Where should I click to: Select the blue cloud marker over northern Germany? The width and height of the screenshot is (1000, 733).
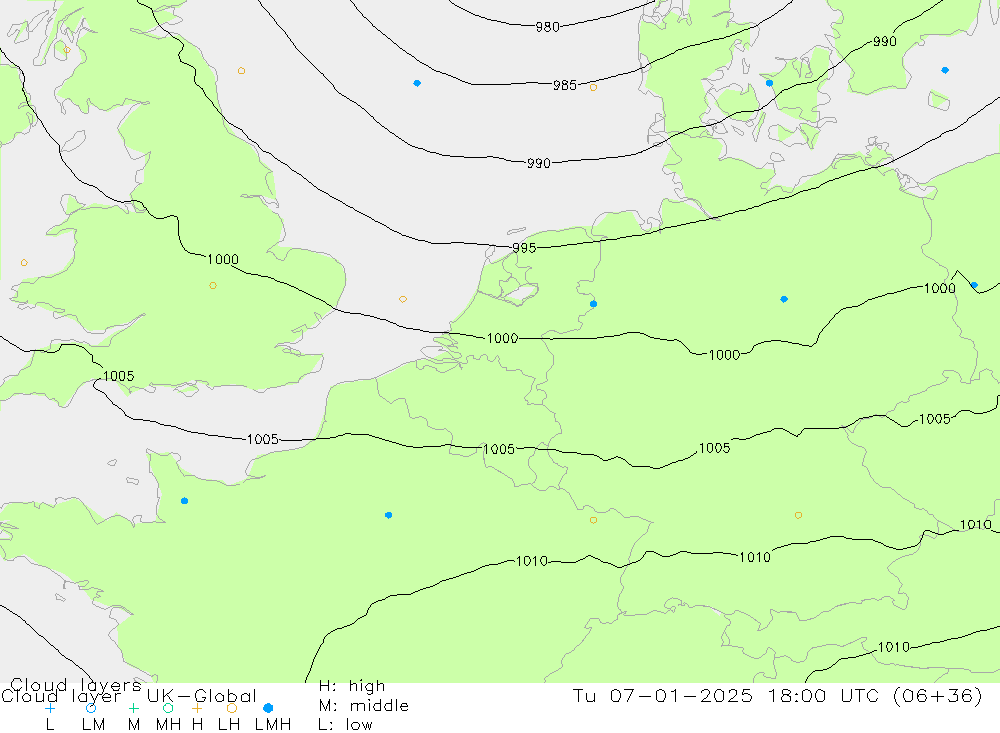coord(784,299)
